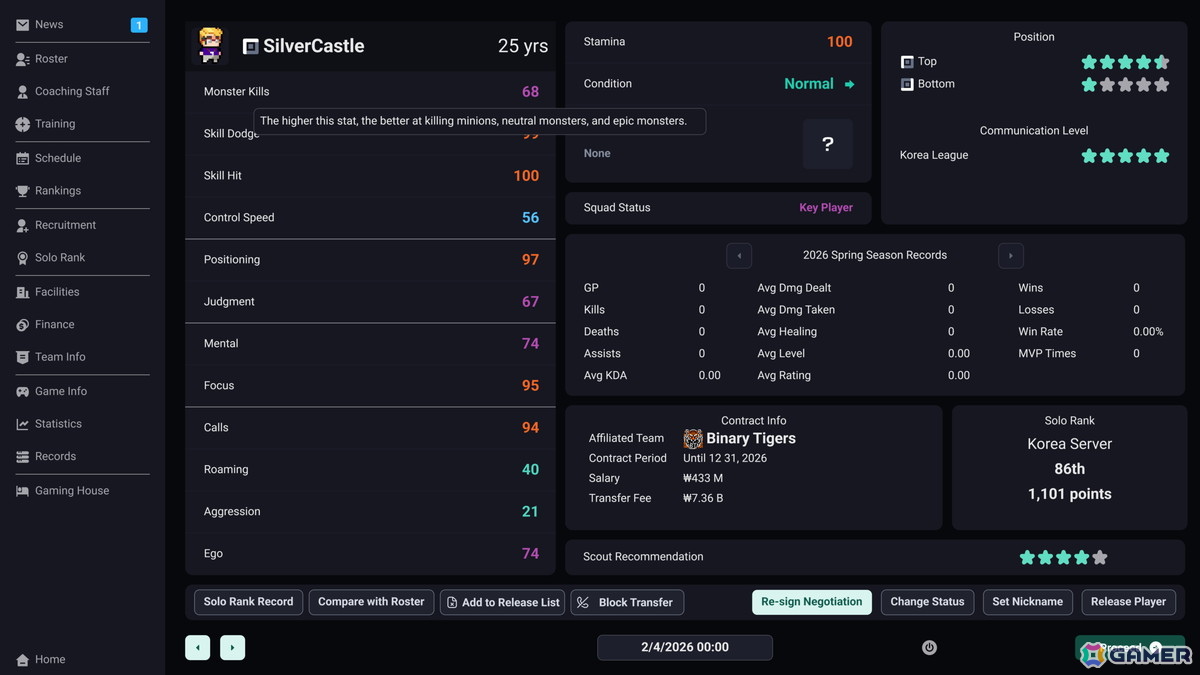The height and width of the screenshot is (675, 1200).
Task: Show next season records
Action: pos(1010,256)
